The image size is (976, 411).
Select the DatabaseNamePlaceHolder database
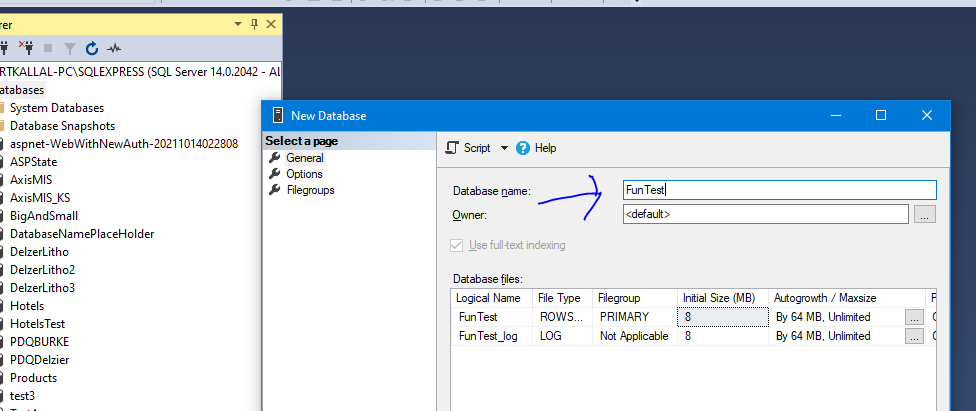tap(82, 234)
